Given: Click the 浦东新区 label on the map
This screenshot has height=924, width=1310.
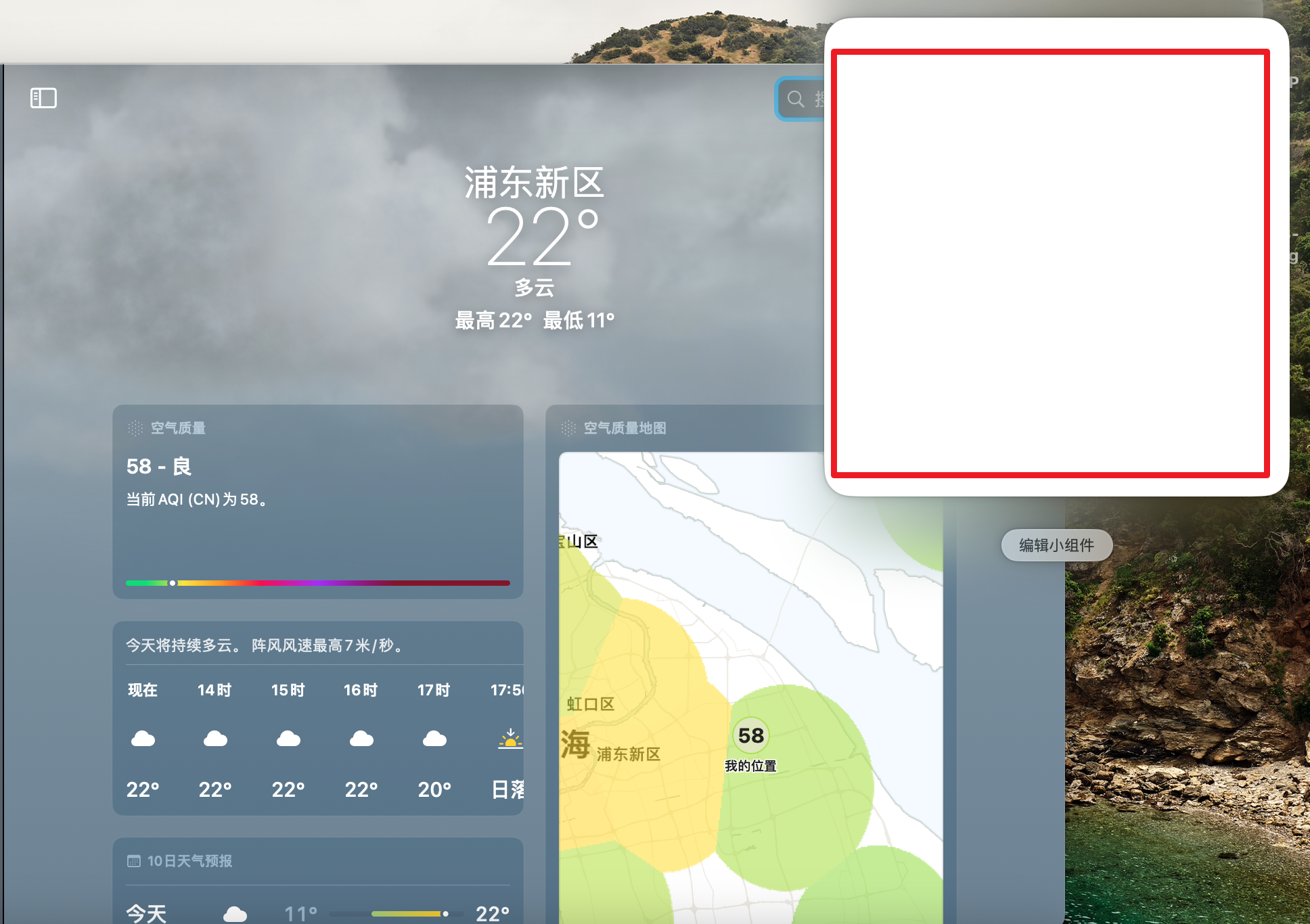Looking at the screenshot, I should click(x=628, y=754).
